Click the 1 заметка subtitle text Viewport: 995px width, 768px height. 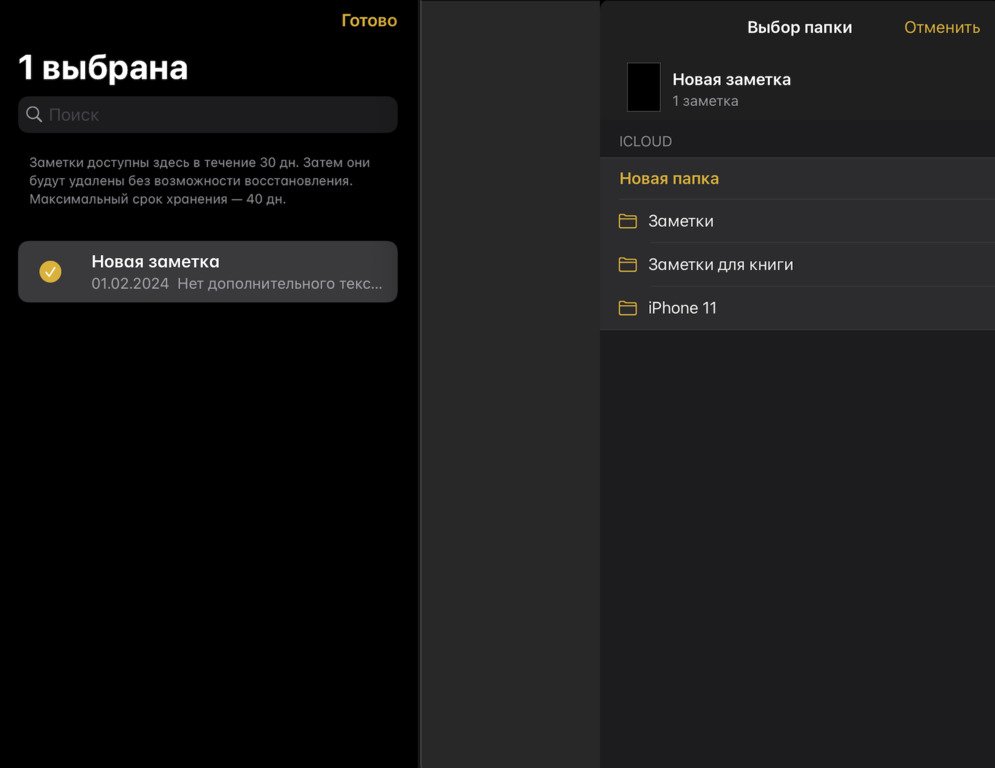[x=705, y=101]
